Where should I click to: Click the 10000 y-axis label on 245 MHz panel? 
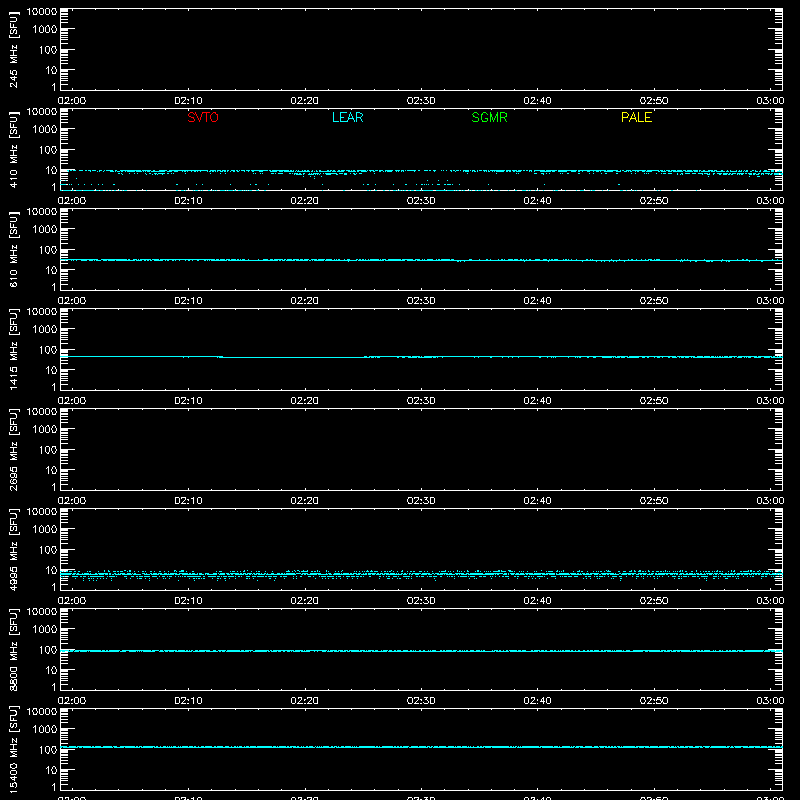click(x=42, y=12)
